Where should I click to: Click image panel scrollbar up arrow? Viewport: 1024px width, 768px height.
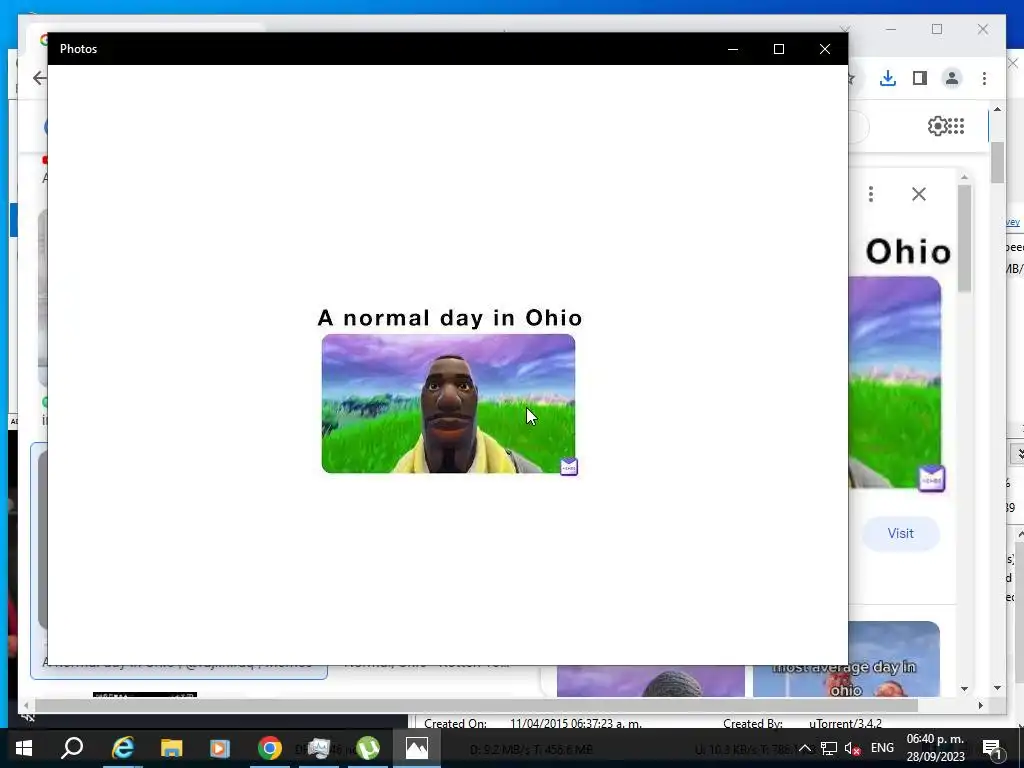(965, 177)
